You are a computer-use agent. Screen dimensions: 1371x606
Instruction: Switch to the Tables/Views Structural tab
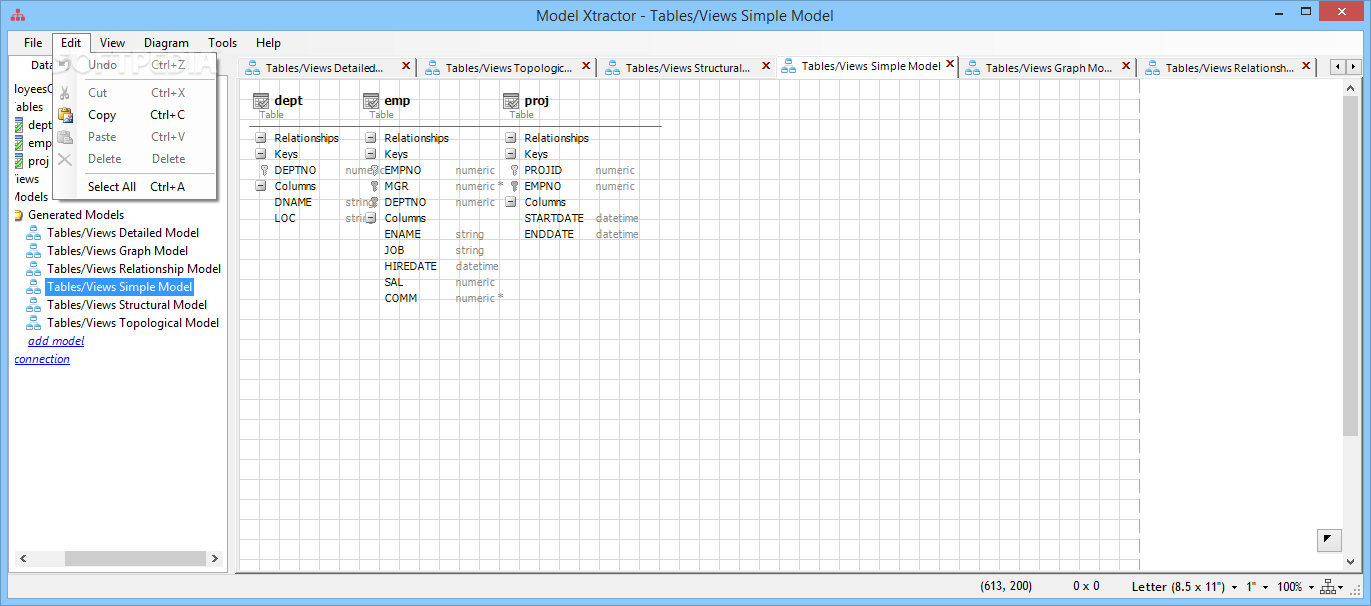click(687, 68)
